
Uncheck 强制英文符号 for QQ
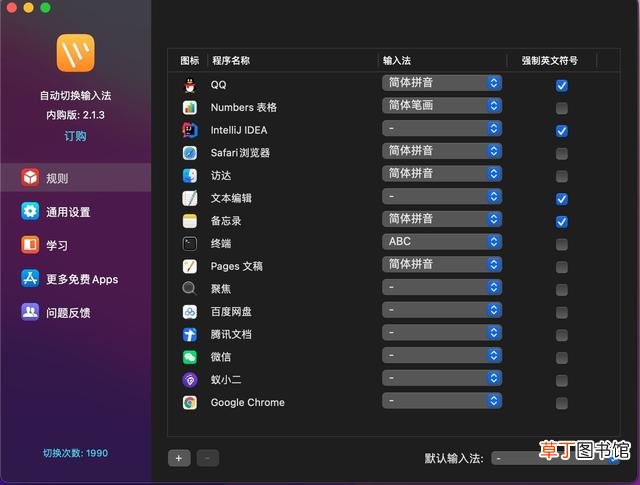[562, 85]
